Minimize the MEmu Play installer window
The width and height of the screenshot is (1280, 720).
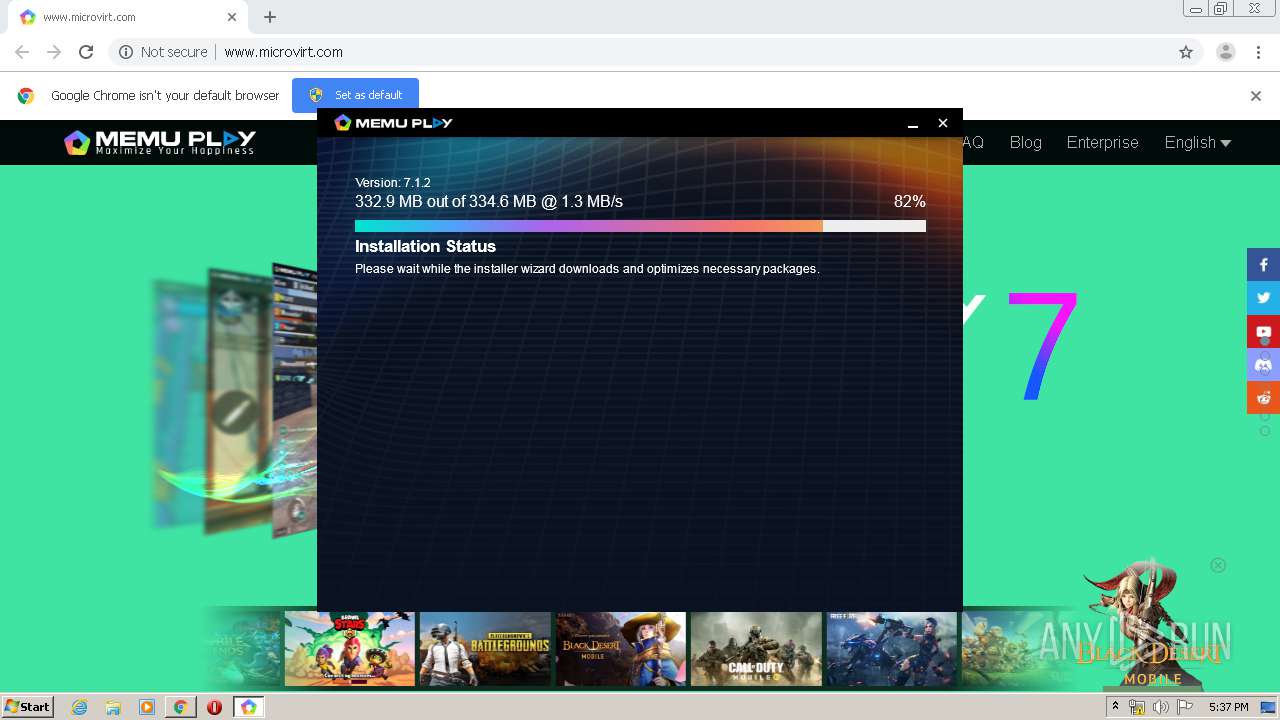point(912,123)
